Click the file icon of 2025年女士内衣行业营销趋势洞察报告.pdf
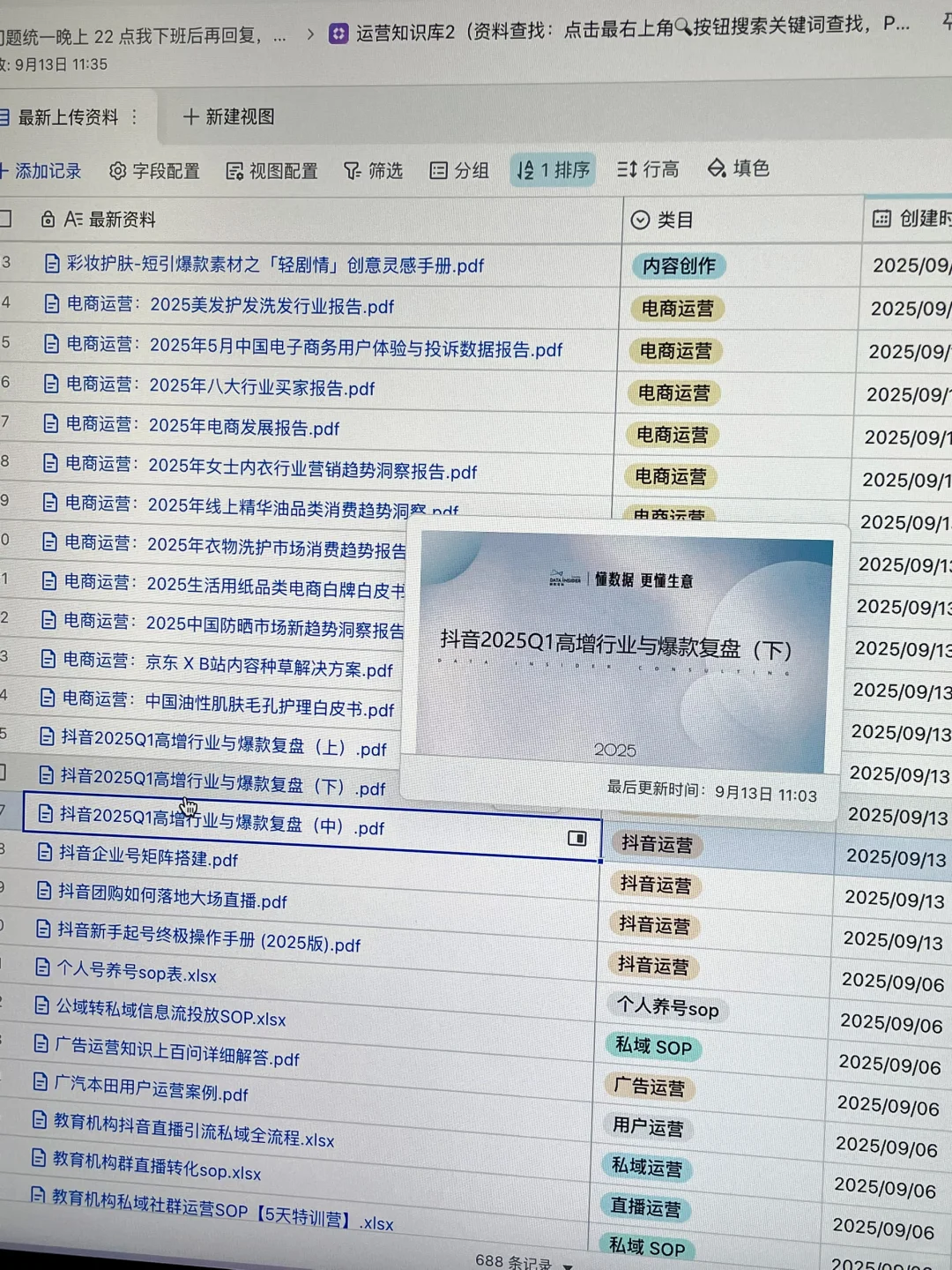The width and height of the screenshot is (952, 1270). [x=51, y=464]
